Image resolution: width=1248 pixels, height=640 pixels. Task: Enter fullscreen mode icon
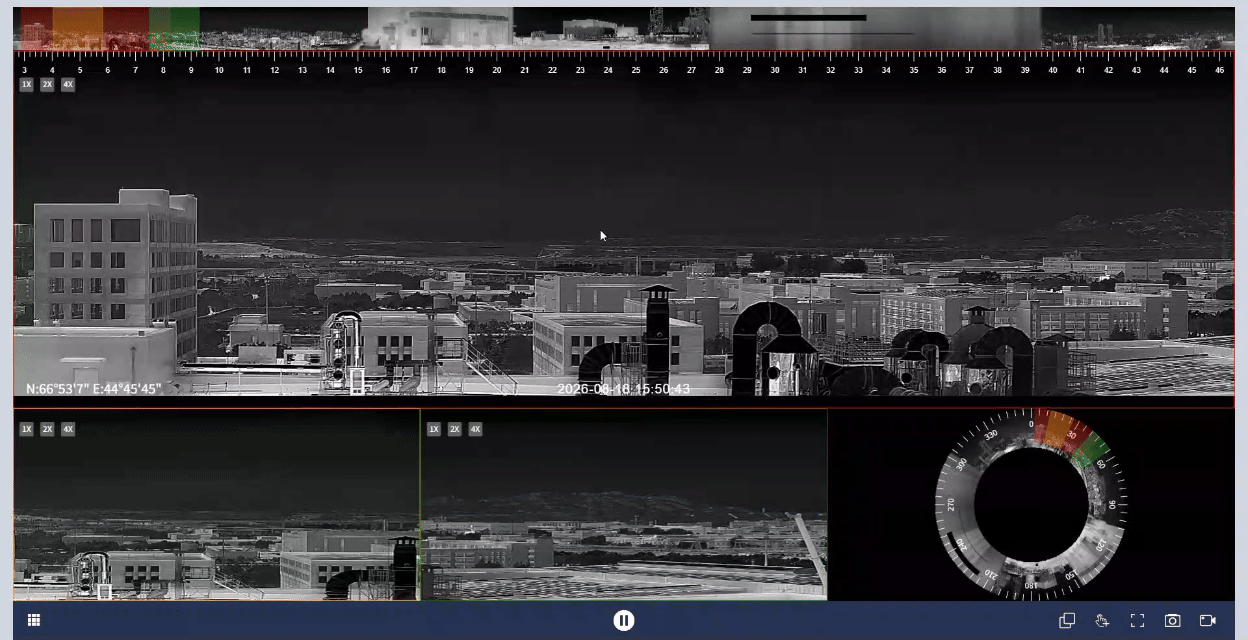(x=1137, y=620)
